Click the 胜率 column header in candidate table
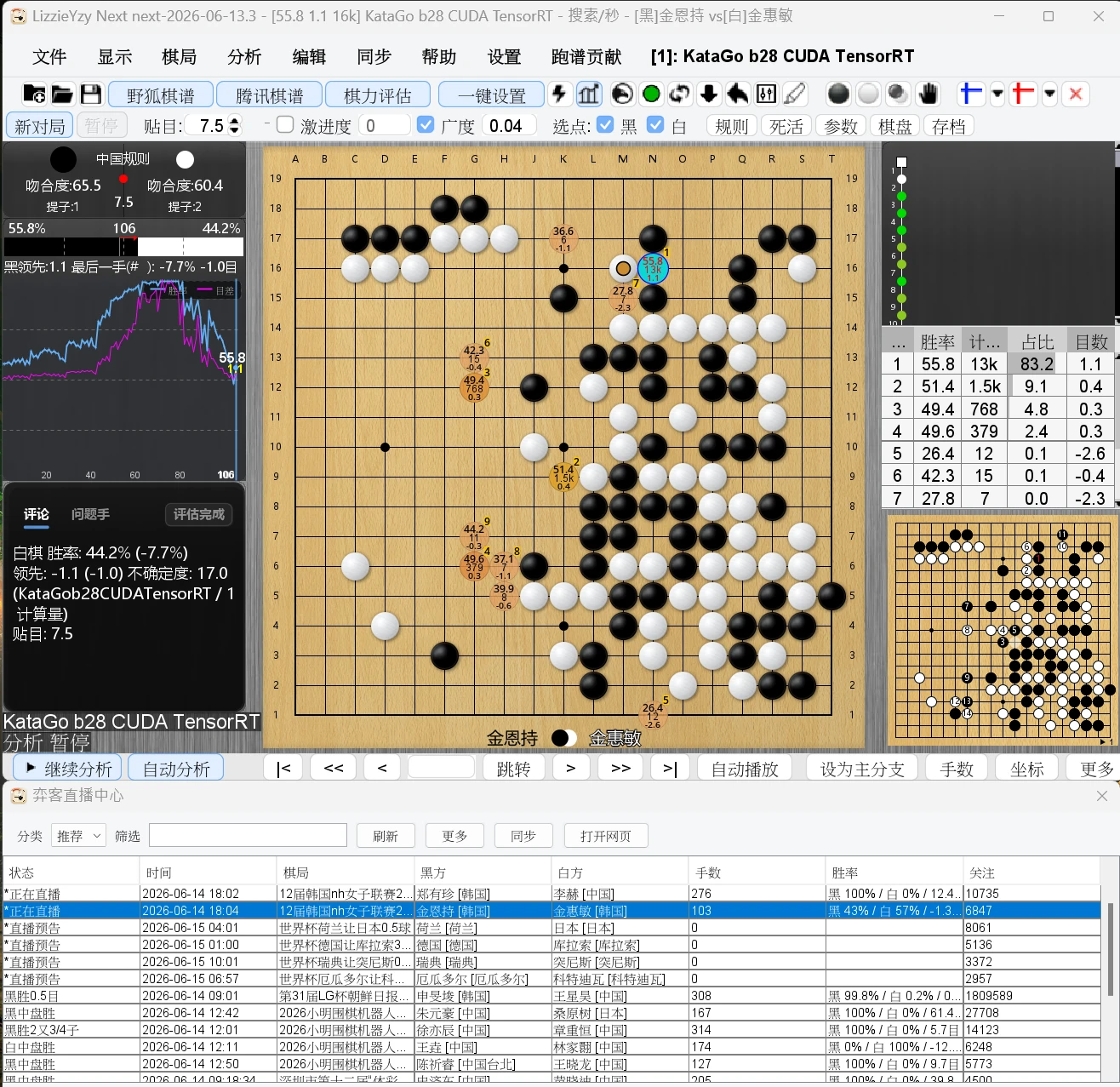1120x1087 pixels. [938, 341]
